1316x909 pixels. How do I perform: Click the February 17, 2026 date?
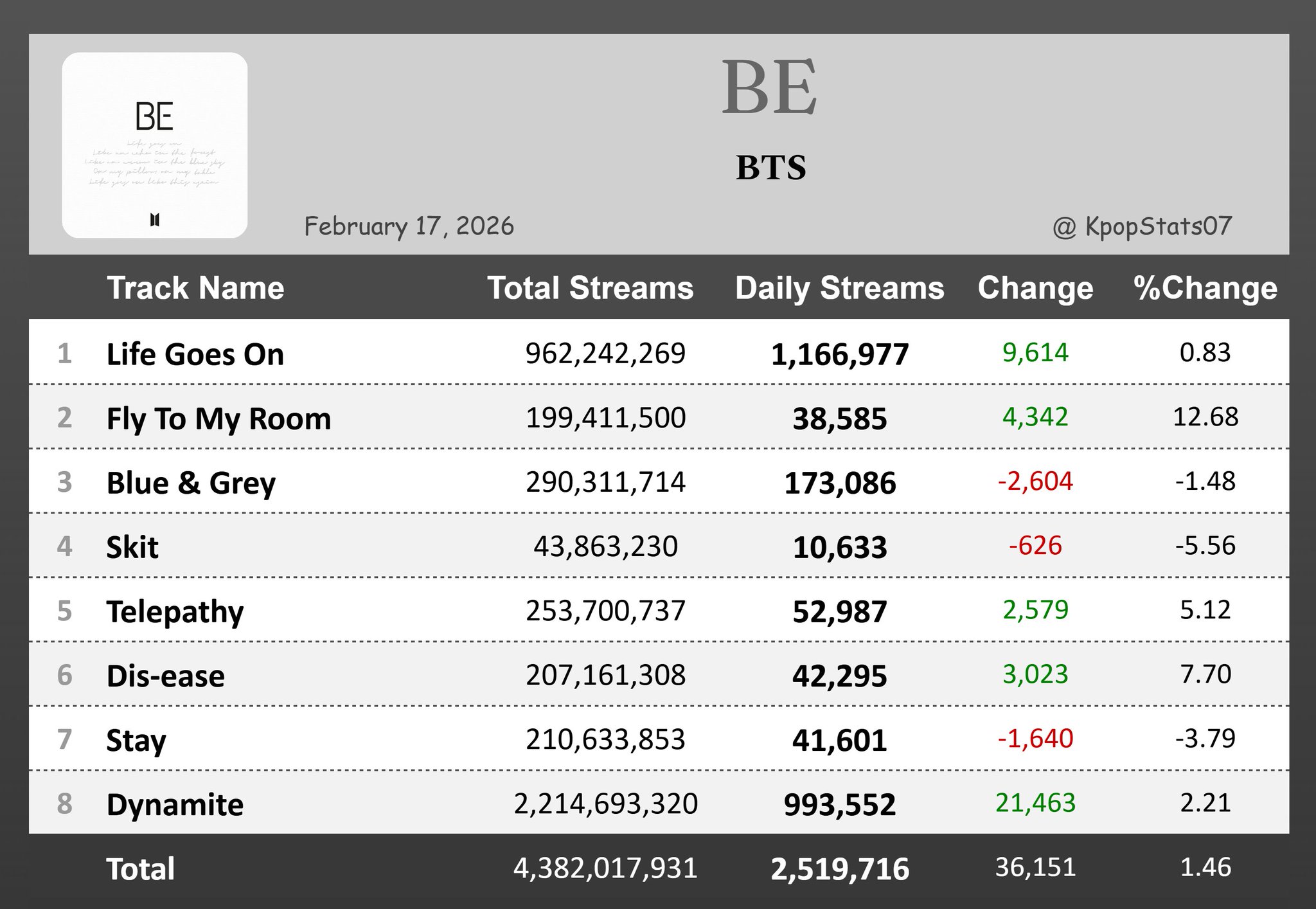tap(409, 226)
